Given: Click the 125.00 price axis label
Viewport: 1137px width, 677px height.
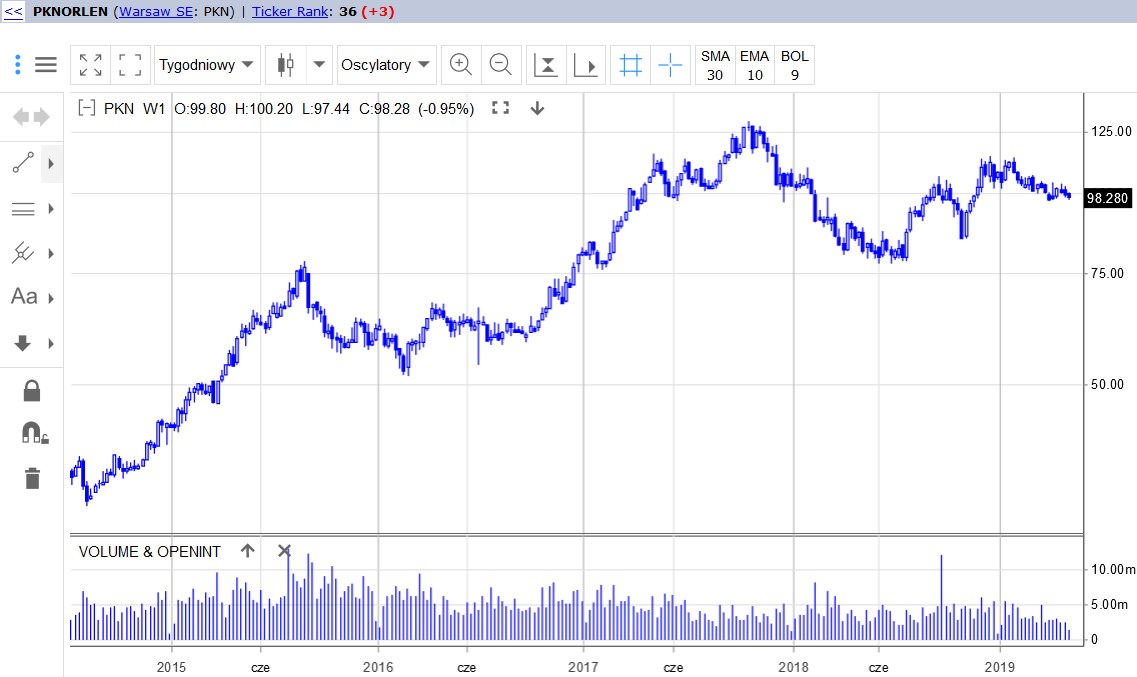Looking at the screenshot, I should click(1111, 131).
